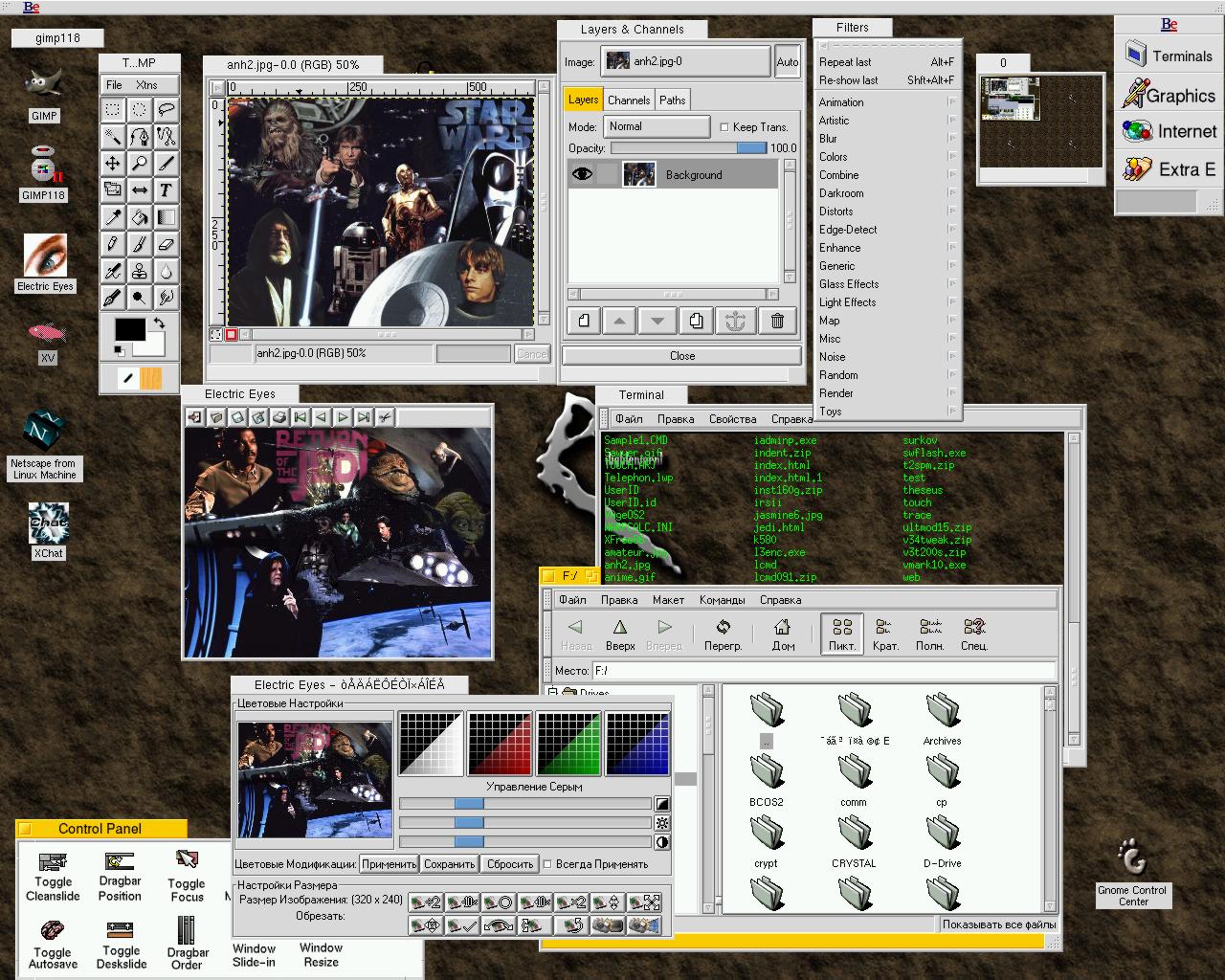Switch to the Channels tab
Viewport: 1225px width, 980px height.
(629, 100)
